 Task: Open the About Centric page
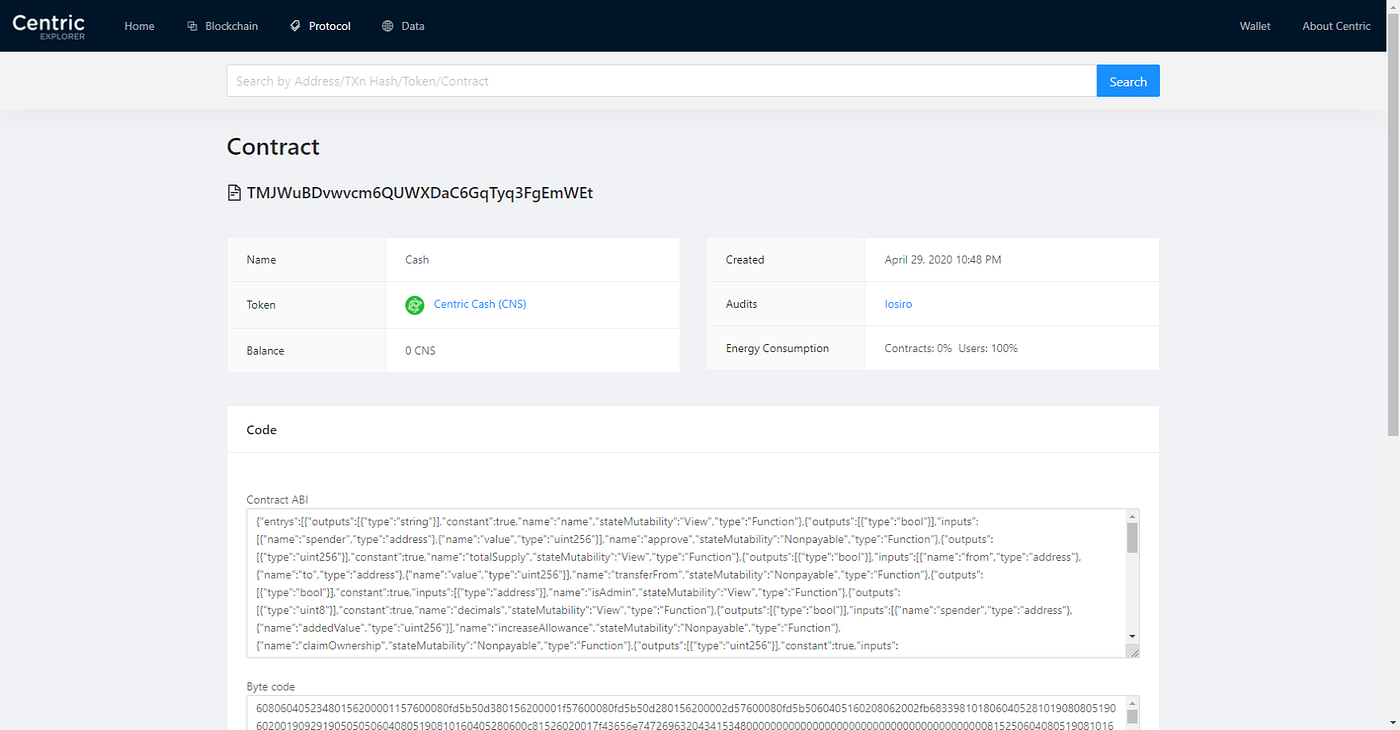pyautogui.click(x=1336, y=26)
